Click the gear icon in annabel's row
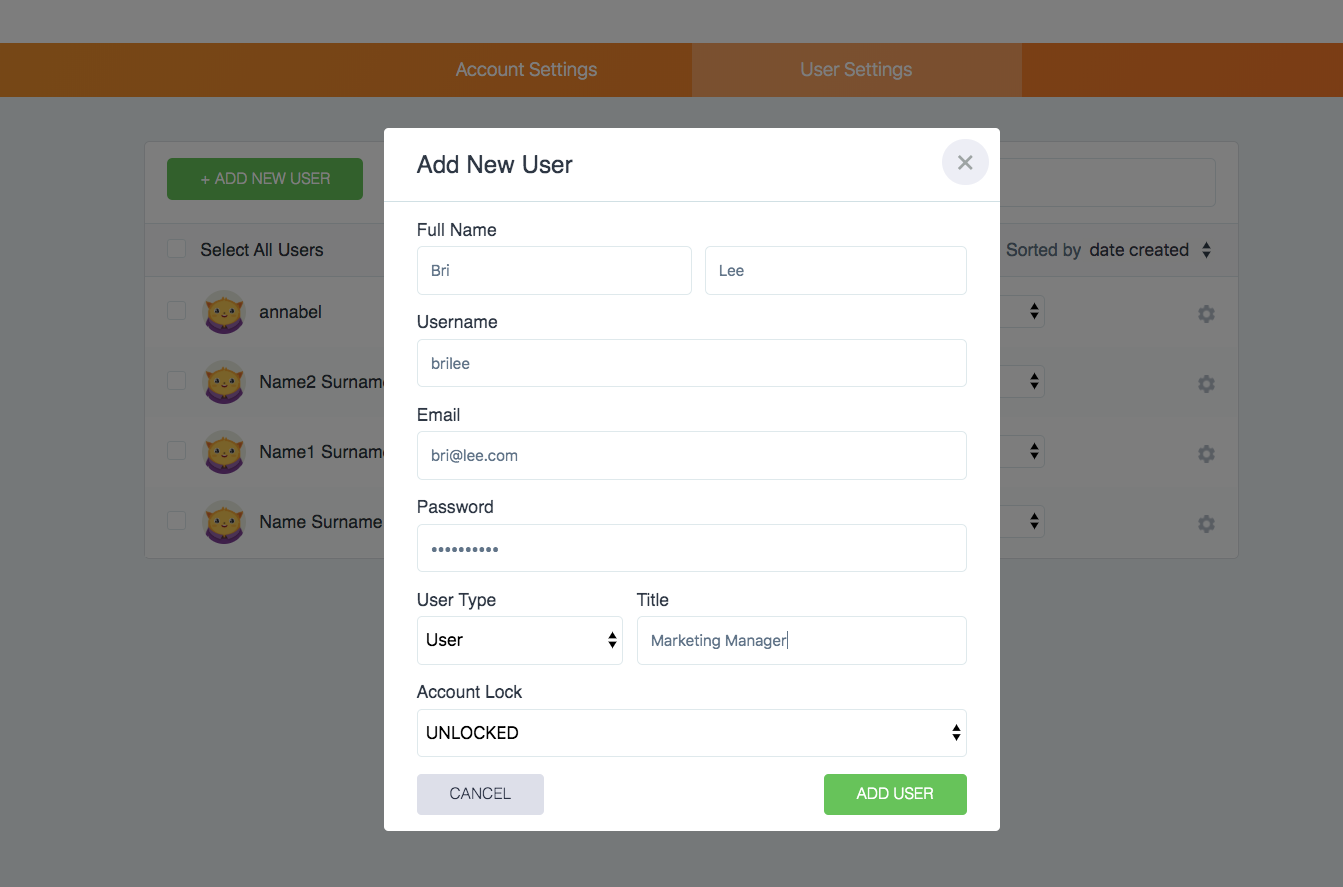This screenshot has width=1343, height=887. click(1206, 314)
